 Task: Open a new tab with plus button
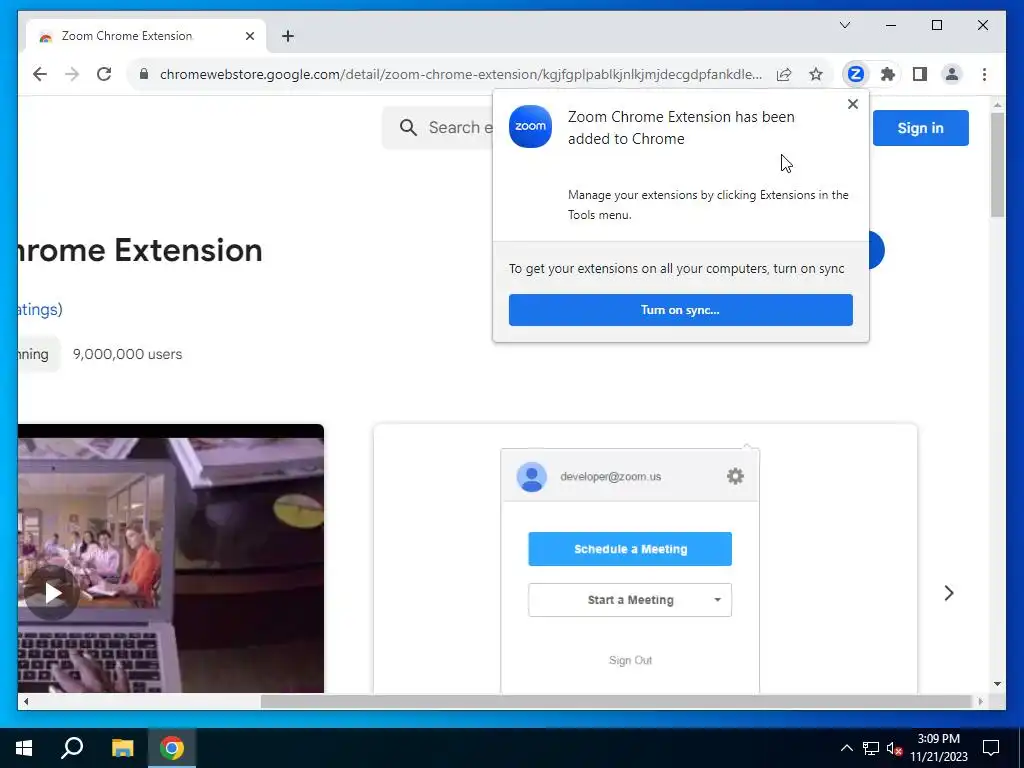pyautogui.click(x=288, y=36)
